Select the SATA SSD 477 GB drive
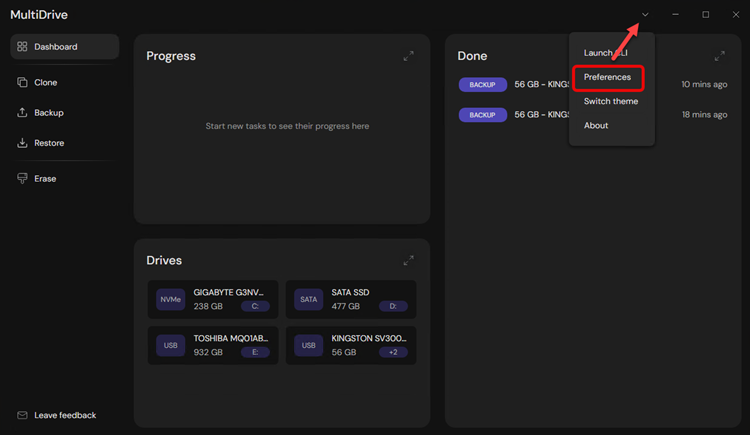750x435 pixels. coord(352,299)
